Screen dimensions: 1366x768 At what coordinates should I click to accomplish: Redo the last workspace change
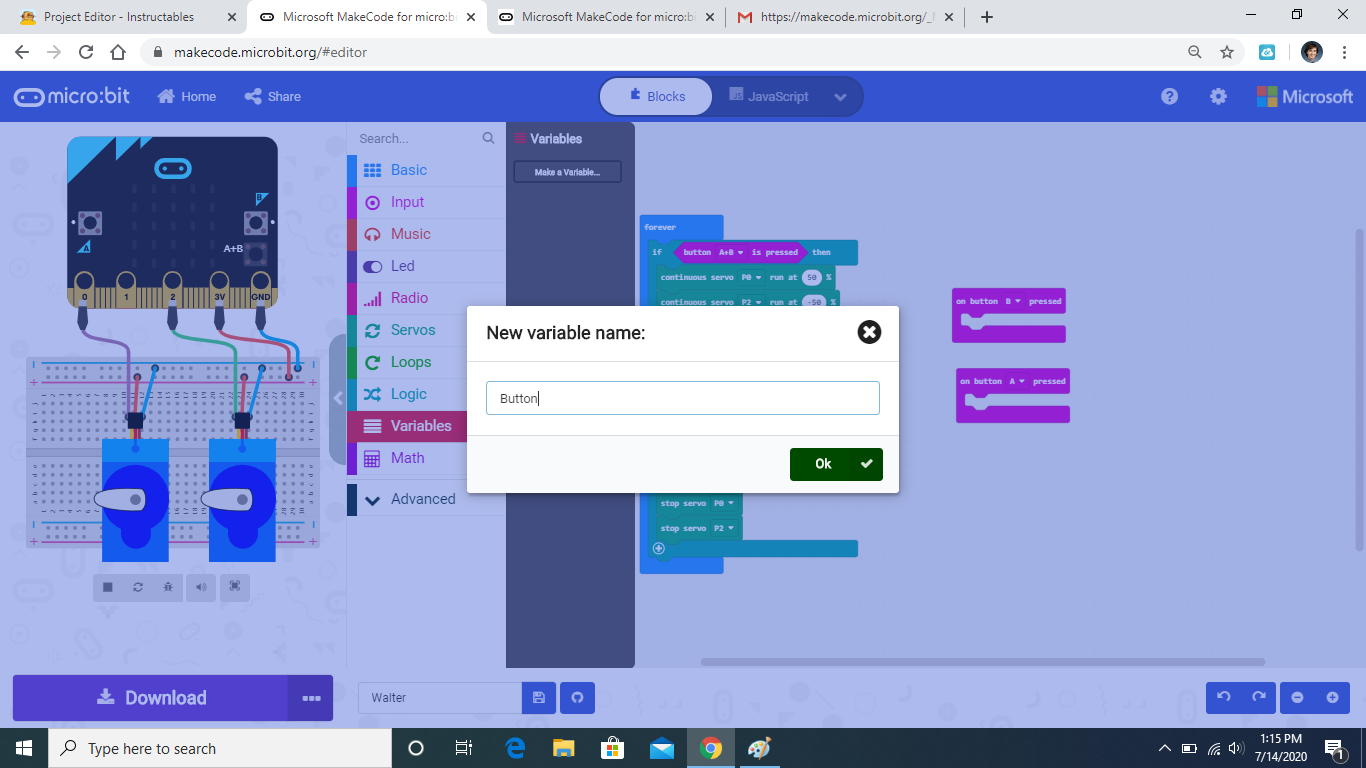point(1259,697)
